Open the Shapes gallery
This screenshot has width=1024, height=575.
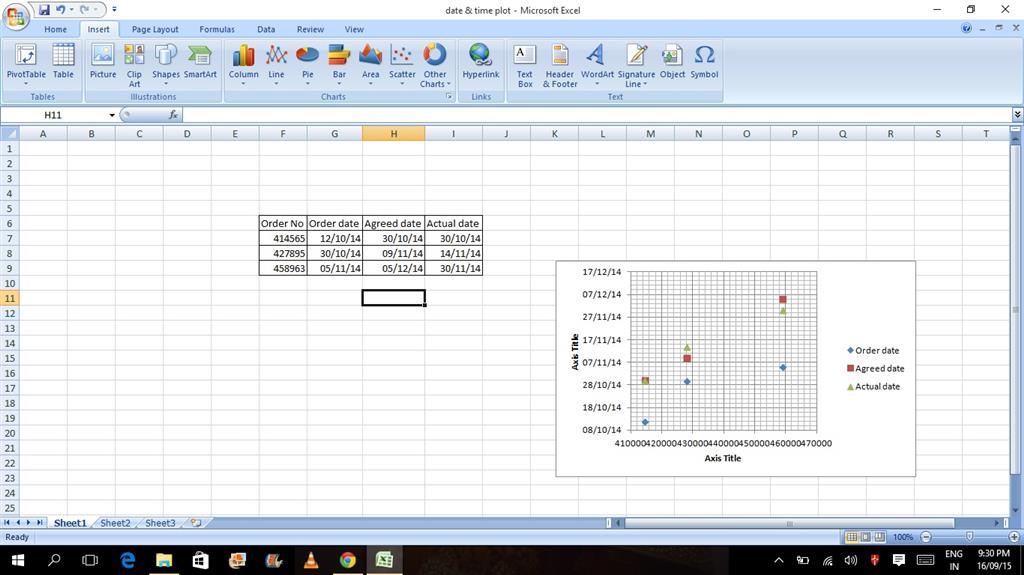166,65
